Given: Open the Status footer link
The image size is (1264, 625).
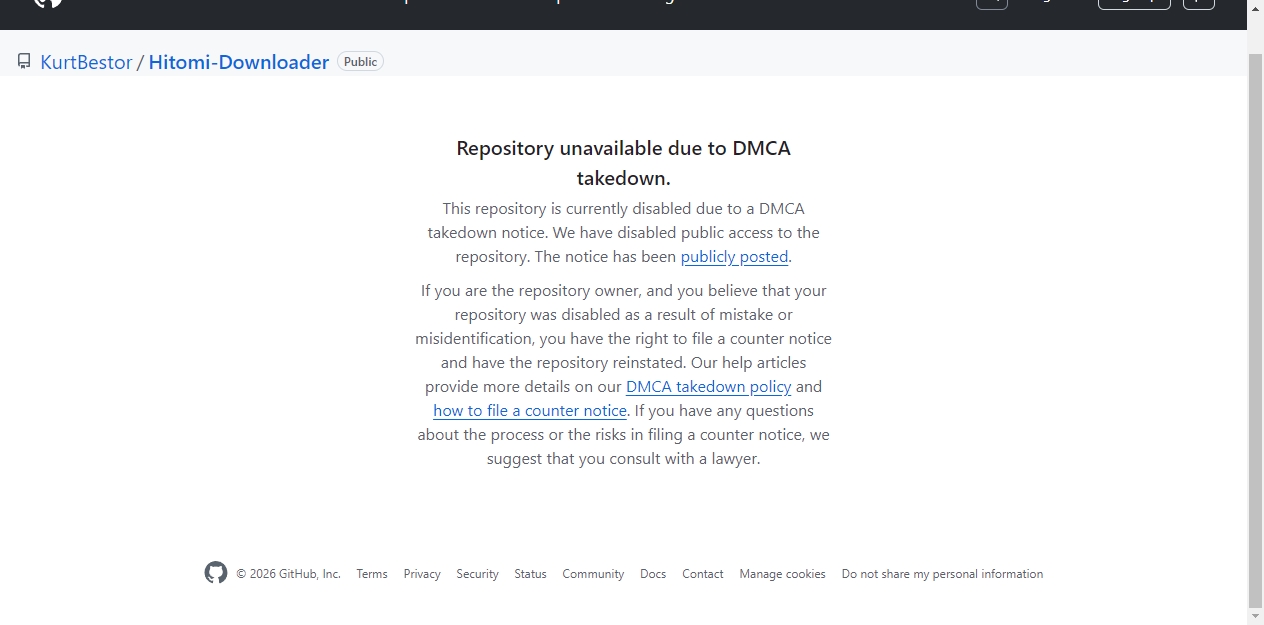Looking at the screenshot, I should 530,574.
